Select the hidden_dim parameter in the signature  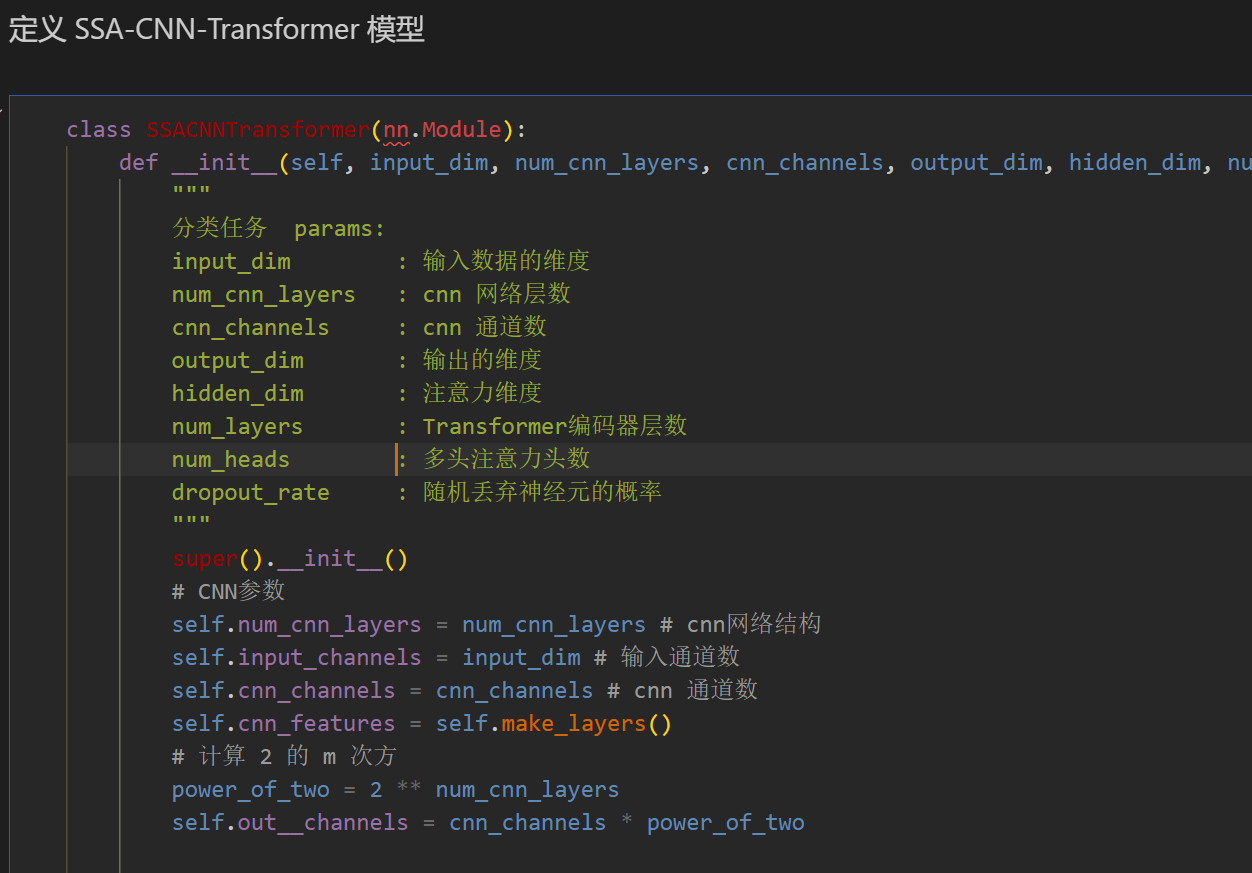(1135, 162)
